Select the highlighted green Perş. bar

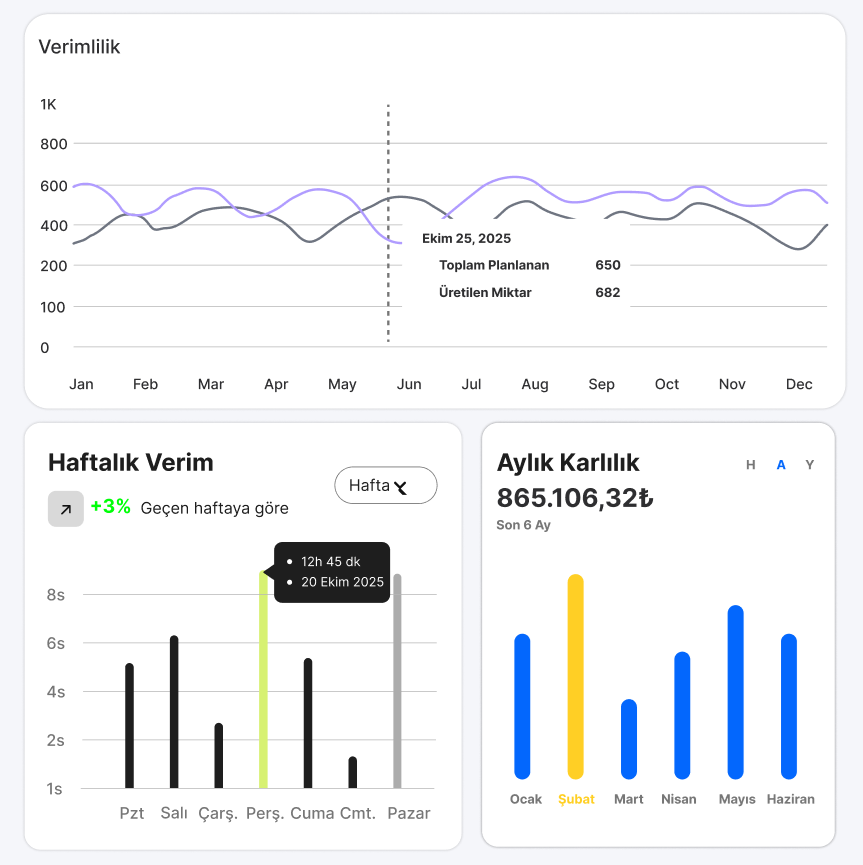(x=263, y=680)
